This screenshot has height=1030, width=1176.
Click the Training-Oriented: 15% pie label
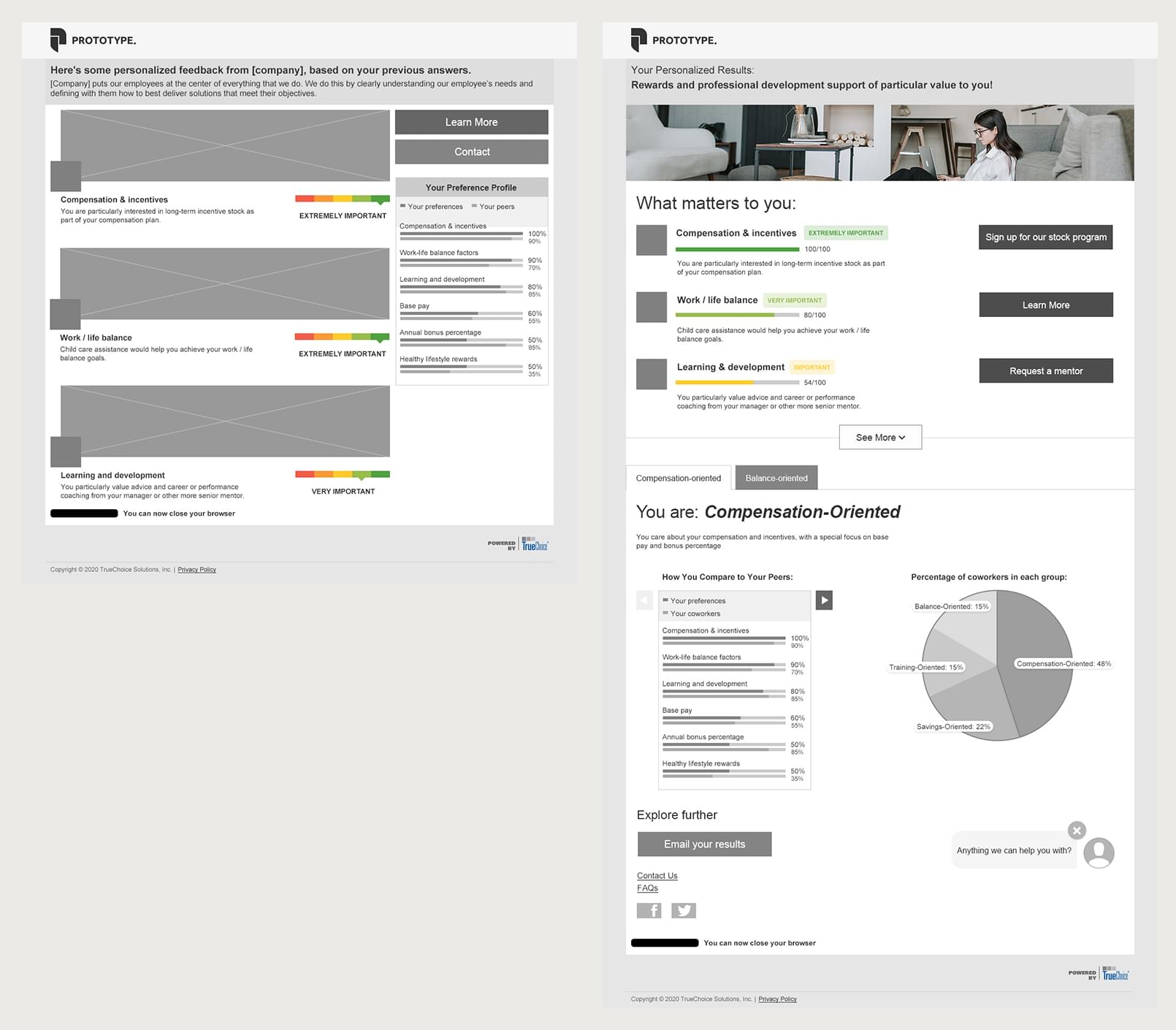[x=926, y=667]
